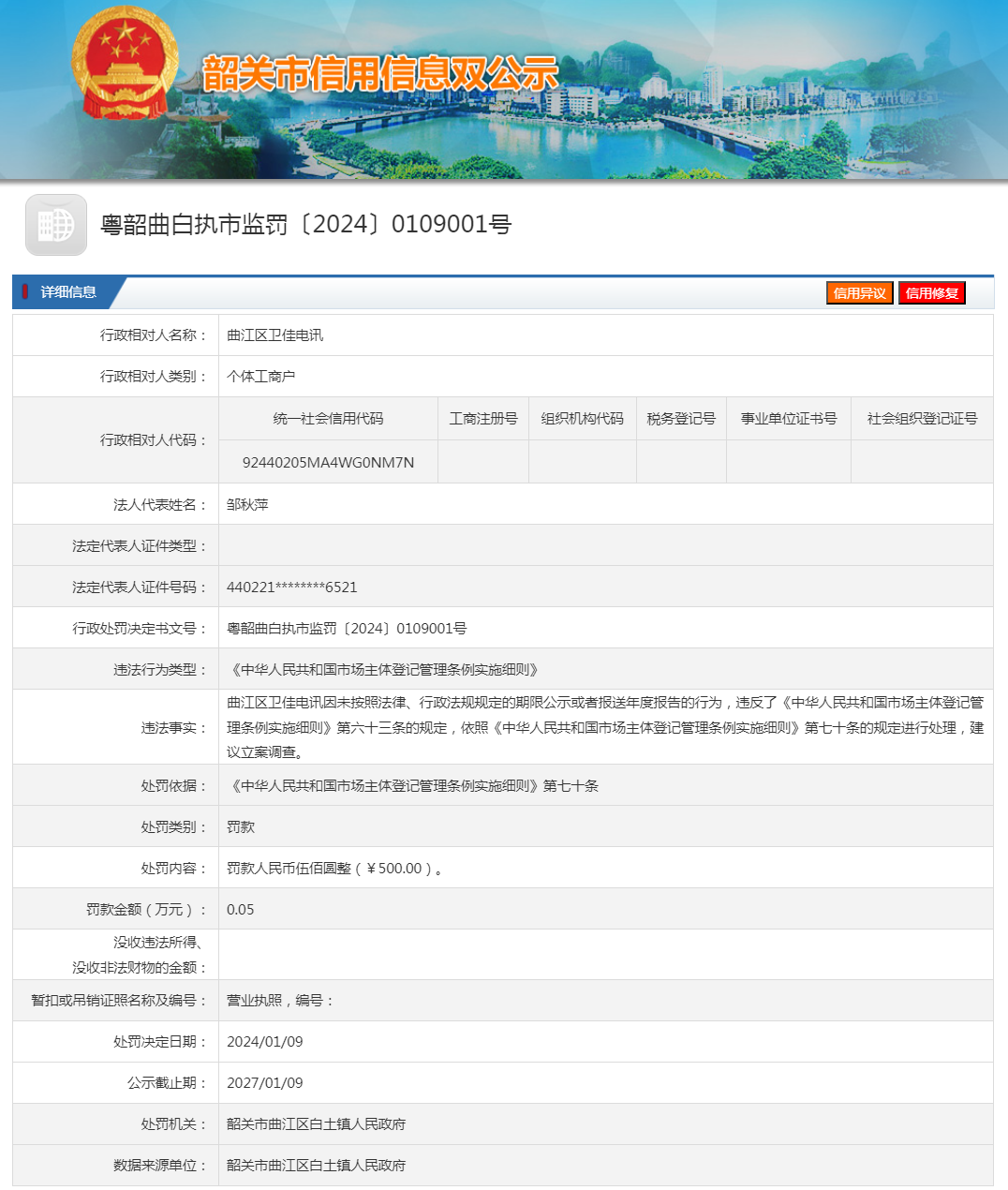
Task: Click the fine amount 0.05
Action: pyautogui.click(x=241, y=910)
